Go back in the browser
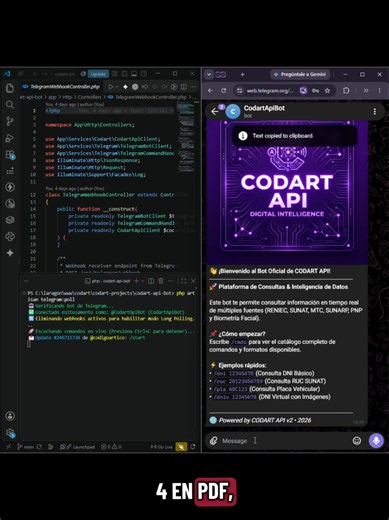The height and width of the screenshot is (520, 389). (210, 90)
